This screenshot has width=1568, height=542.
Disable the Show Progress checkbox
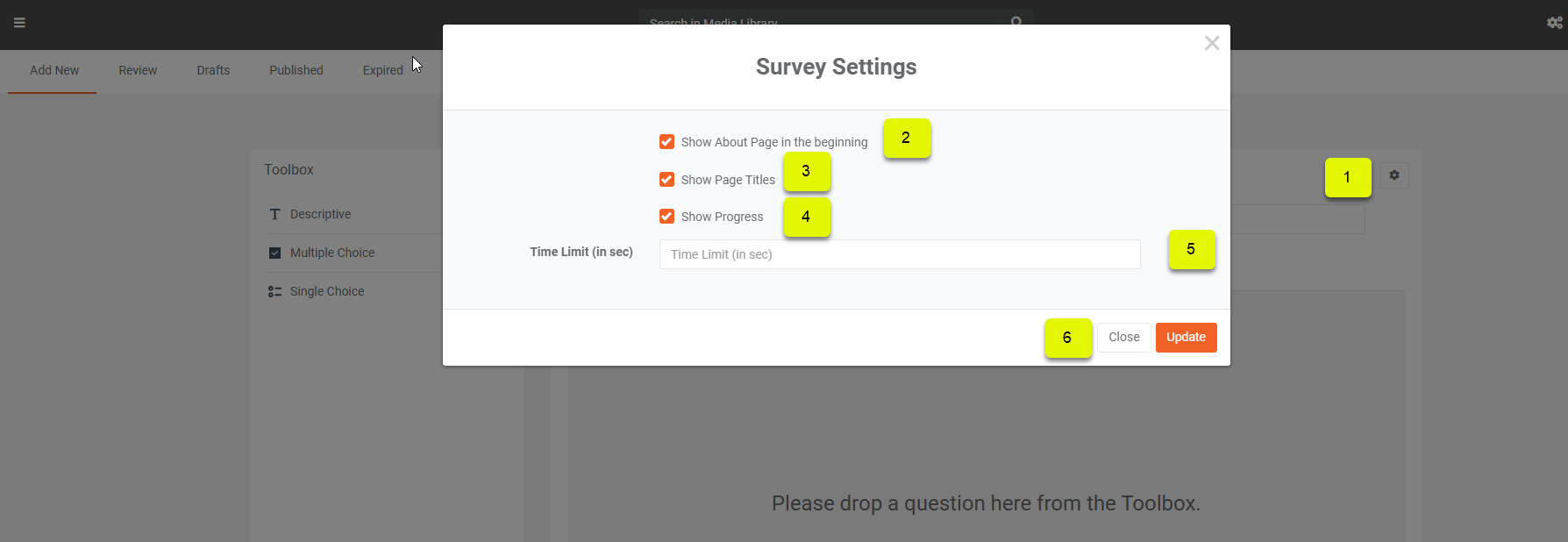666,217
